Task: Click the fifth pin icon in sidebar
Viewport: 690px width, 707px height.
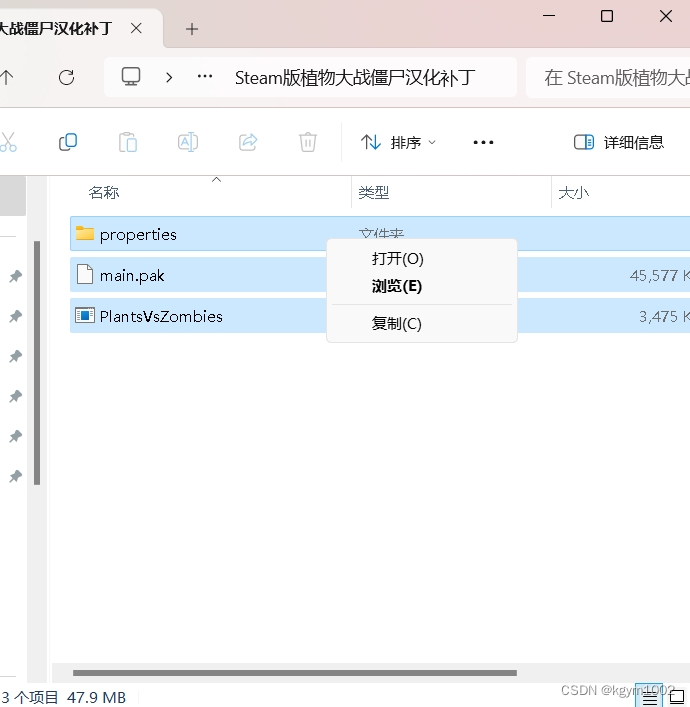Action: pyautogui.click(x=16, y=436)
